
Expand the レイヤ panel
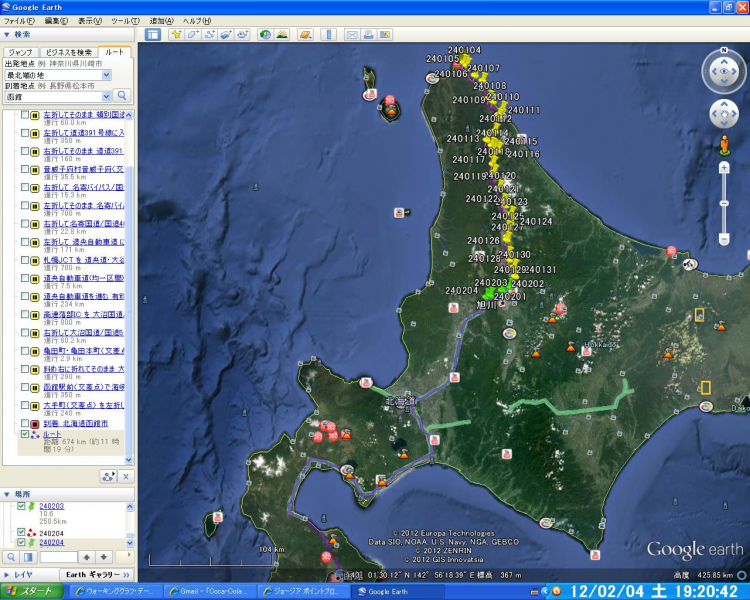coord(7,575)
